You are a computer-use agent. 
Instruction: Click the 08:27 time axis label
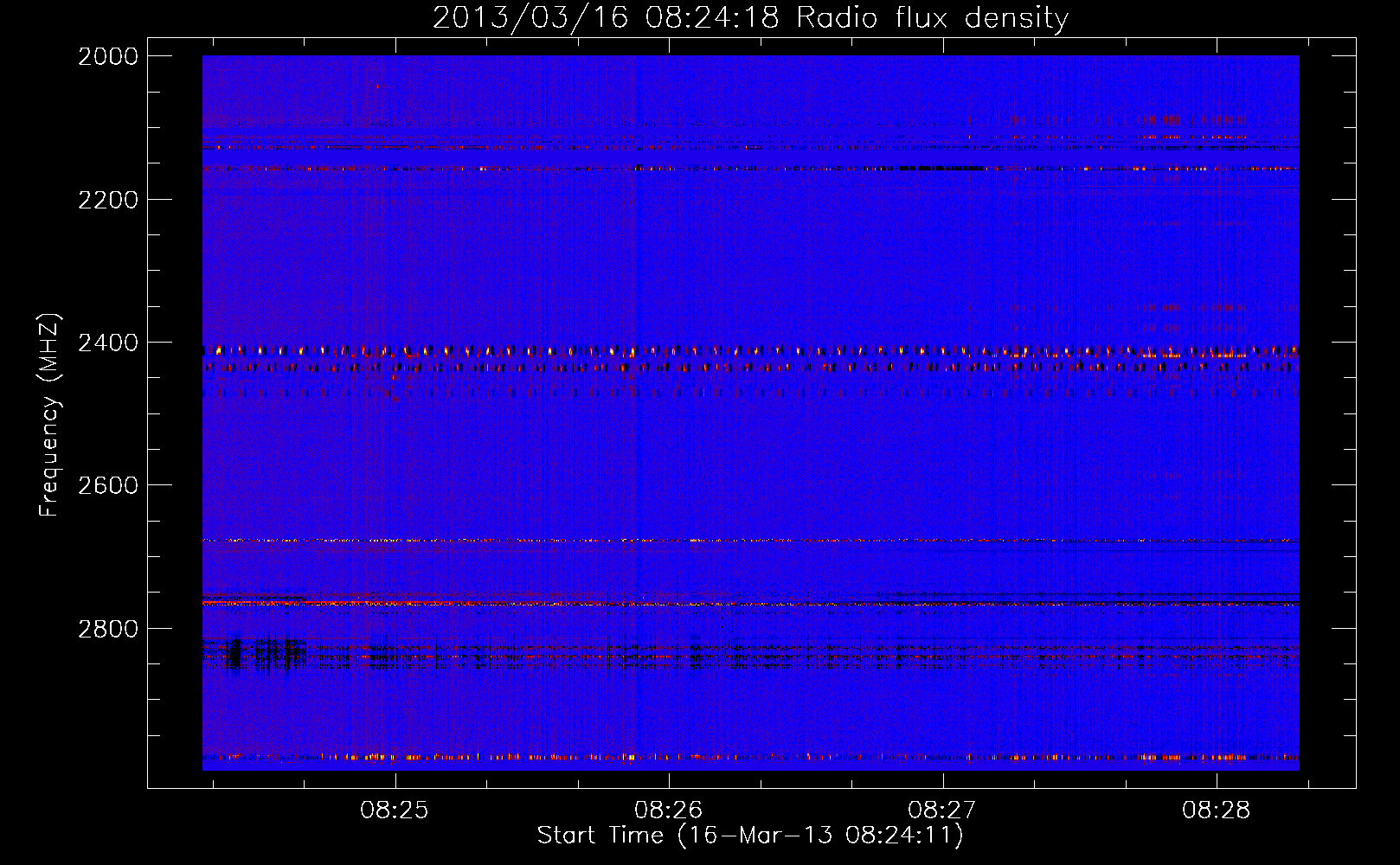(942, 811)
